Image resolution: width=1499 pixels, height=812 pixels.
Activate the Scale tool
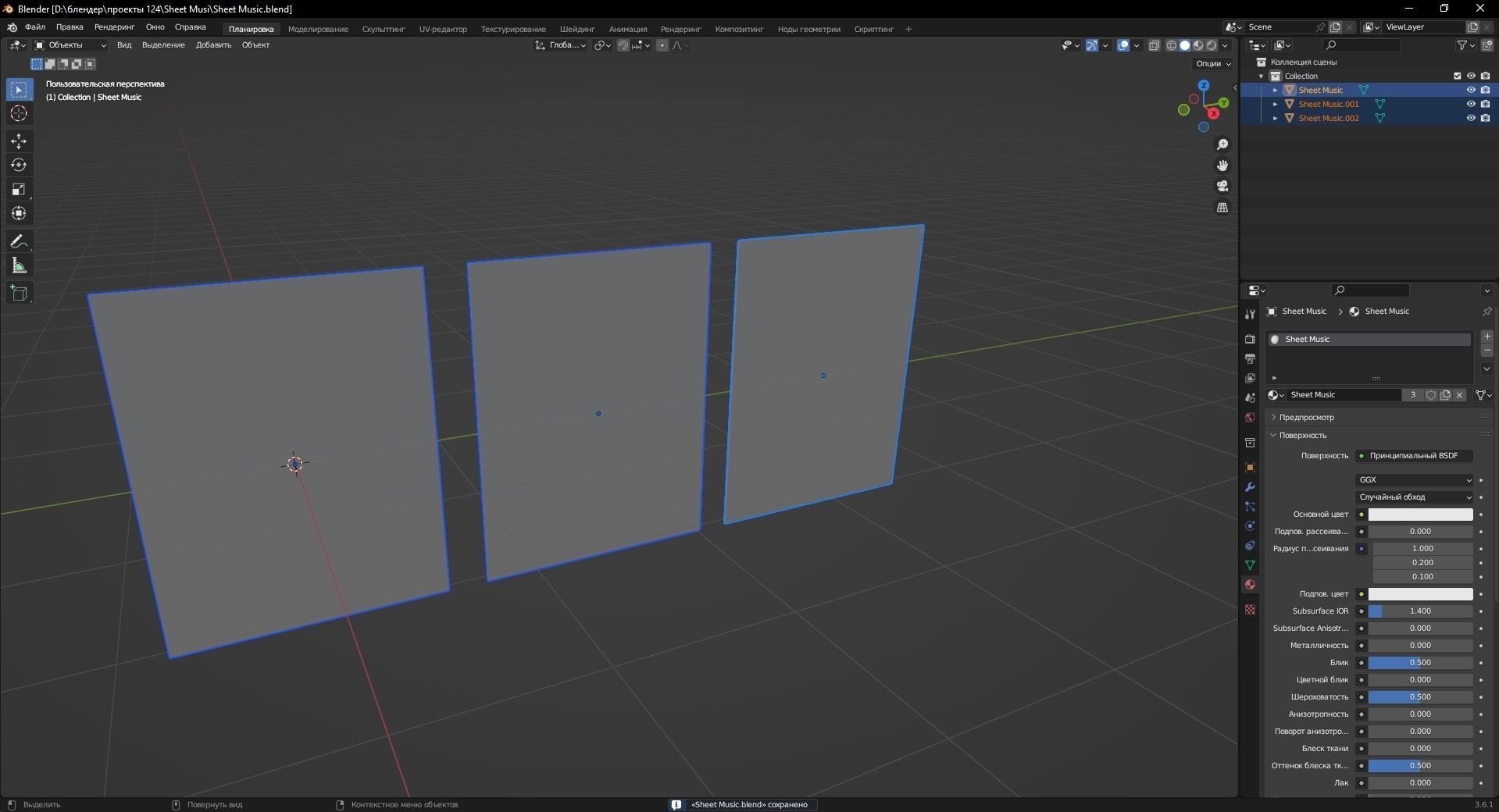click(x=19, y=190)
